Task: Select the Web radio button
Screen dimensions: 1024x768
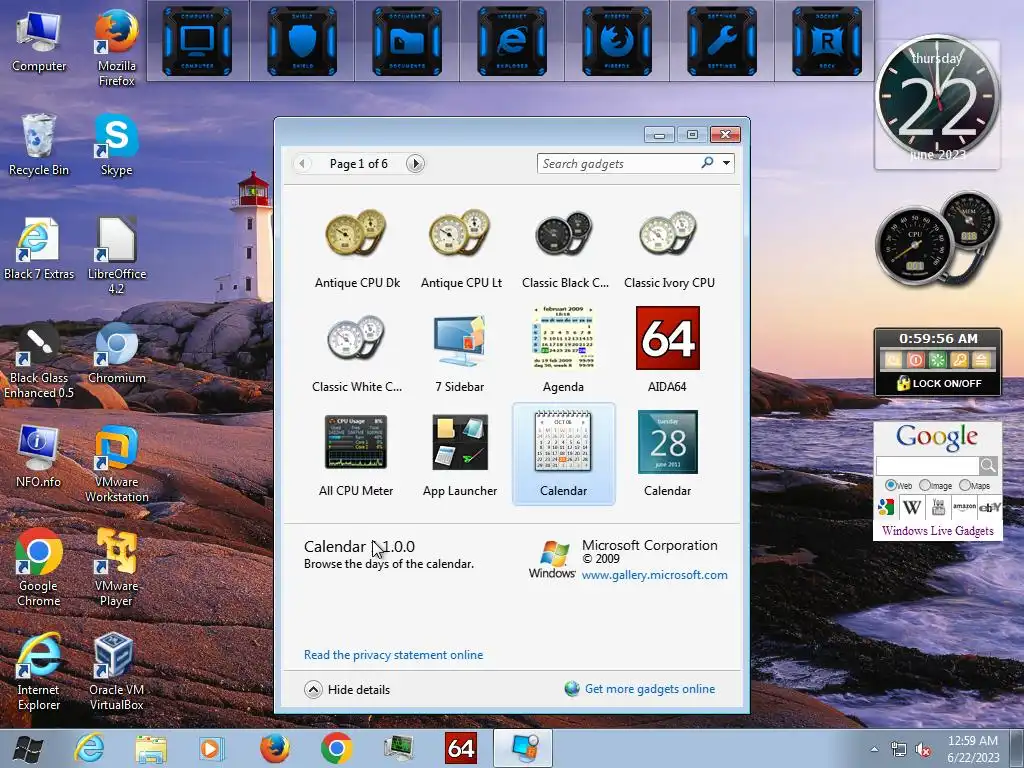Action: [x=891, y=485]
